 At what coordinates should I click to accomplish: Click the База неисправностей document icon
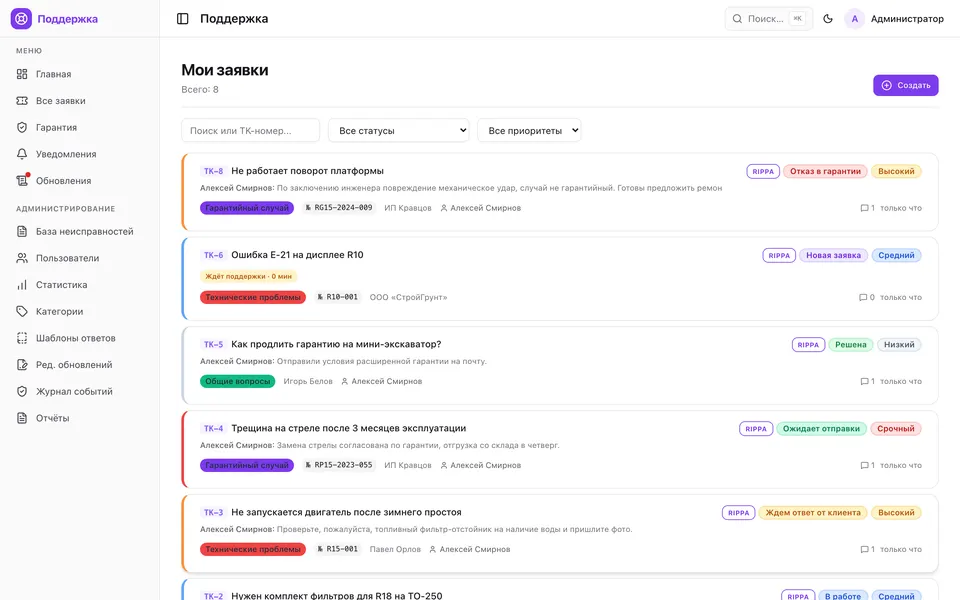pyautogui.click(x=22, y=231)
